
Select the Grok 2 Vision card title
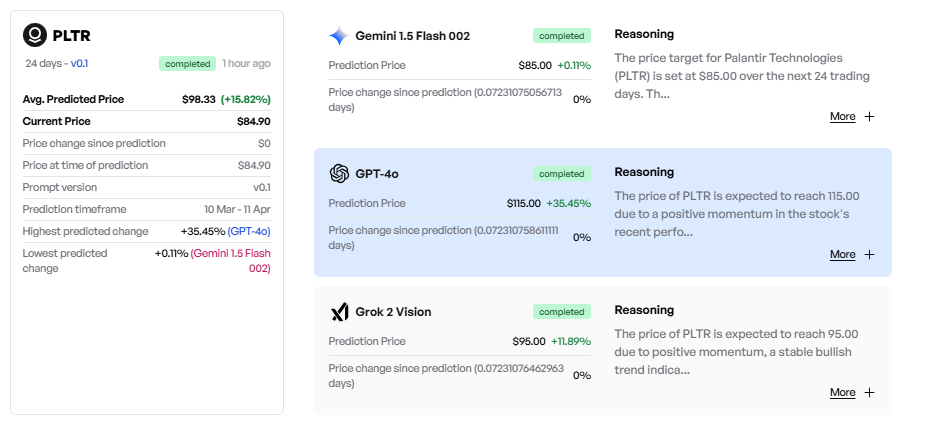tap(393, 312)
